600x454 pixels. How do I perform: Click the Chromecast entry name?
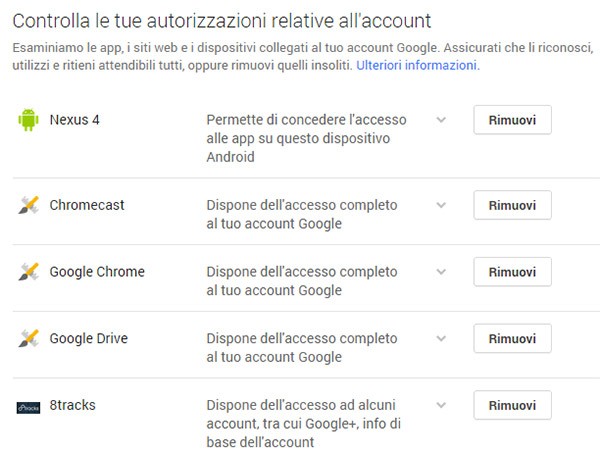87,205
